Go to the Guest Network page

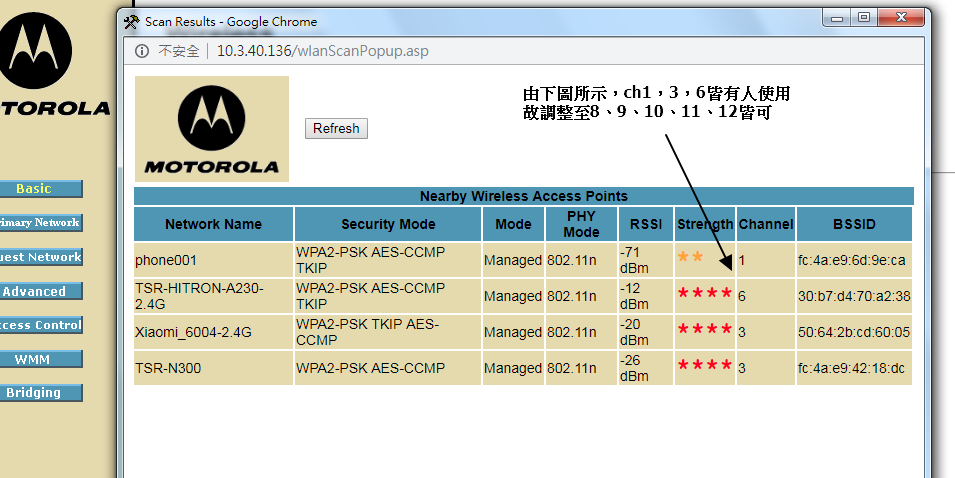(40, 257)
